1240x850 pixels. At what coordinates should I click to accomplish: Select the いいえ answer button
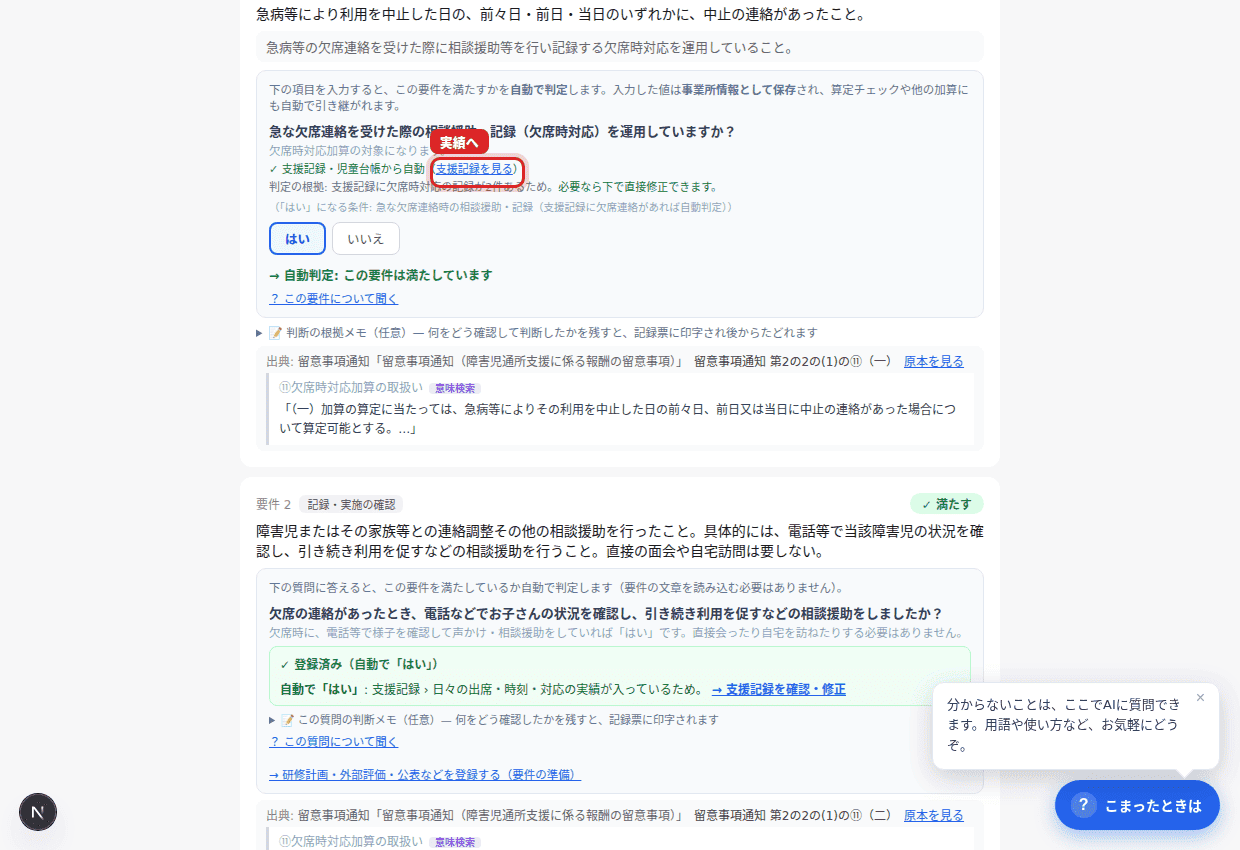pyautogui.click(x=366, y=239)
